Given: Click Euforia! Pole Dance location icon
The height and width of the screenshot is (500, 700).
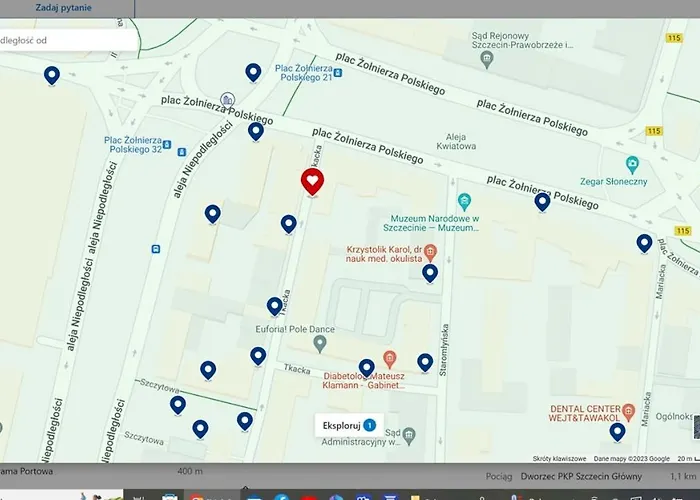Looking at the screenshot, I should tap(320, 344).
